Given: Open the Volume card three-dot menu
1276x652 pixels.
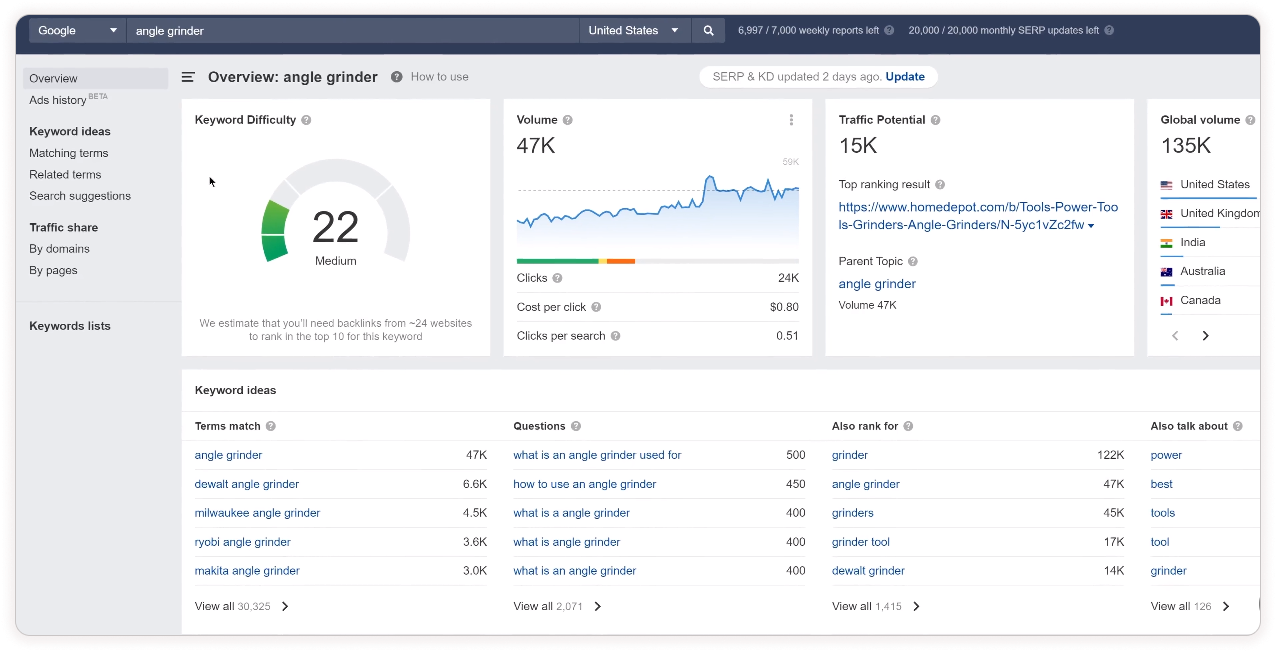Looking at the screenshot, I should click(791, 120).
